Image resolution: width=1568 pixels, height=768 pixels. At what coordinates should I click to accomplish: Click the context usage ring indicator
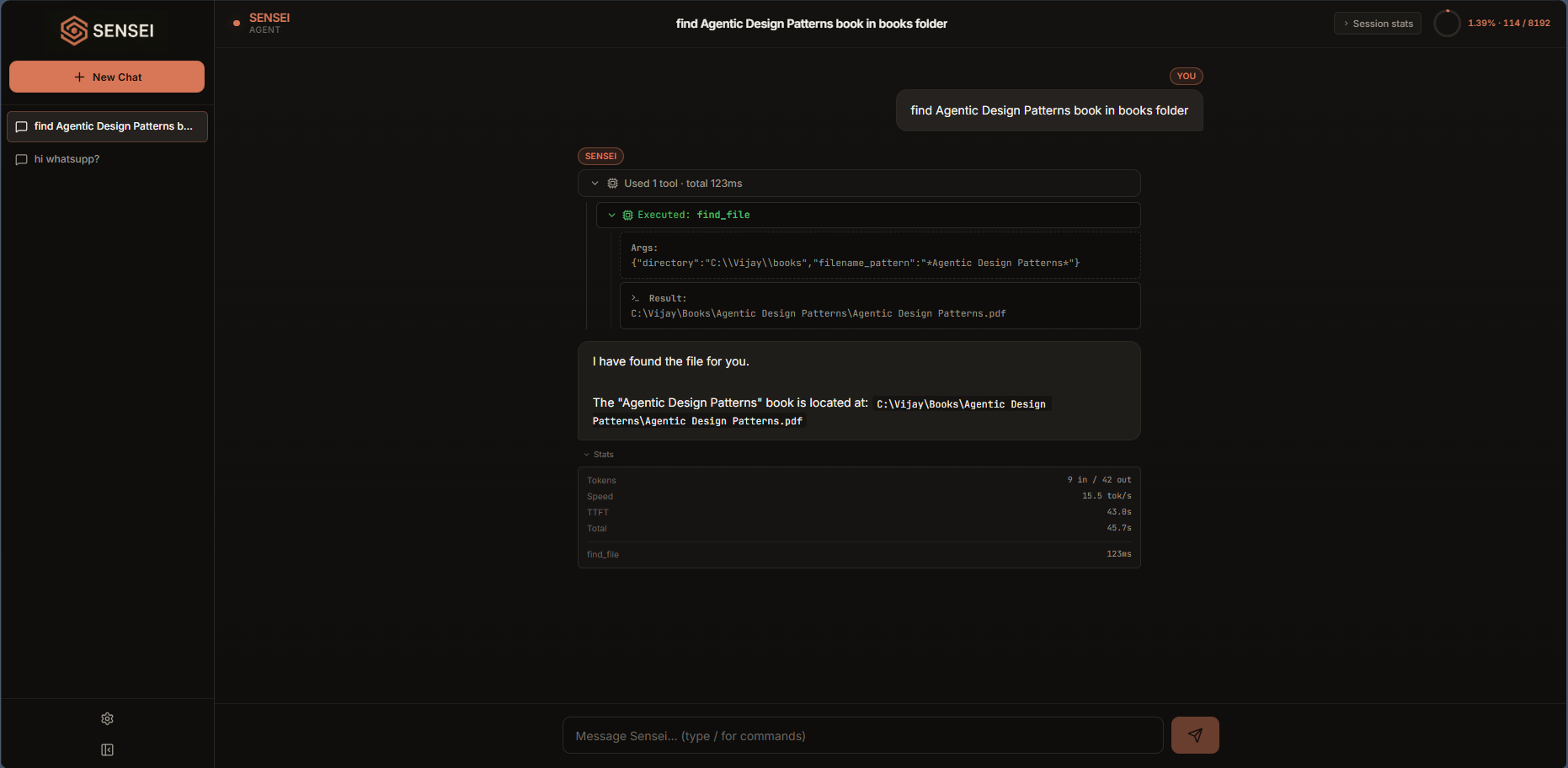coord(1447,24)
